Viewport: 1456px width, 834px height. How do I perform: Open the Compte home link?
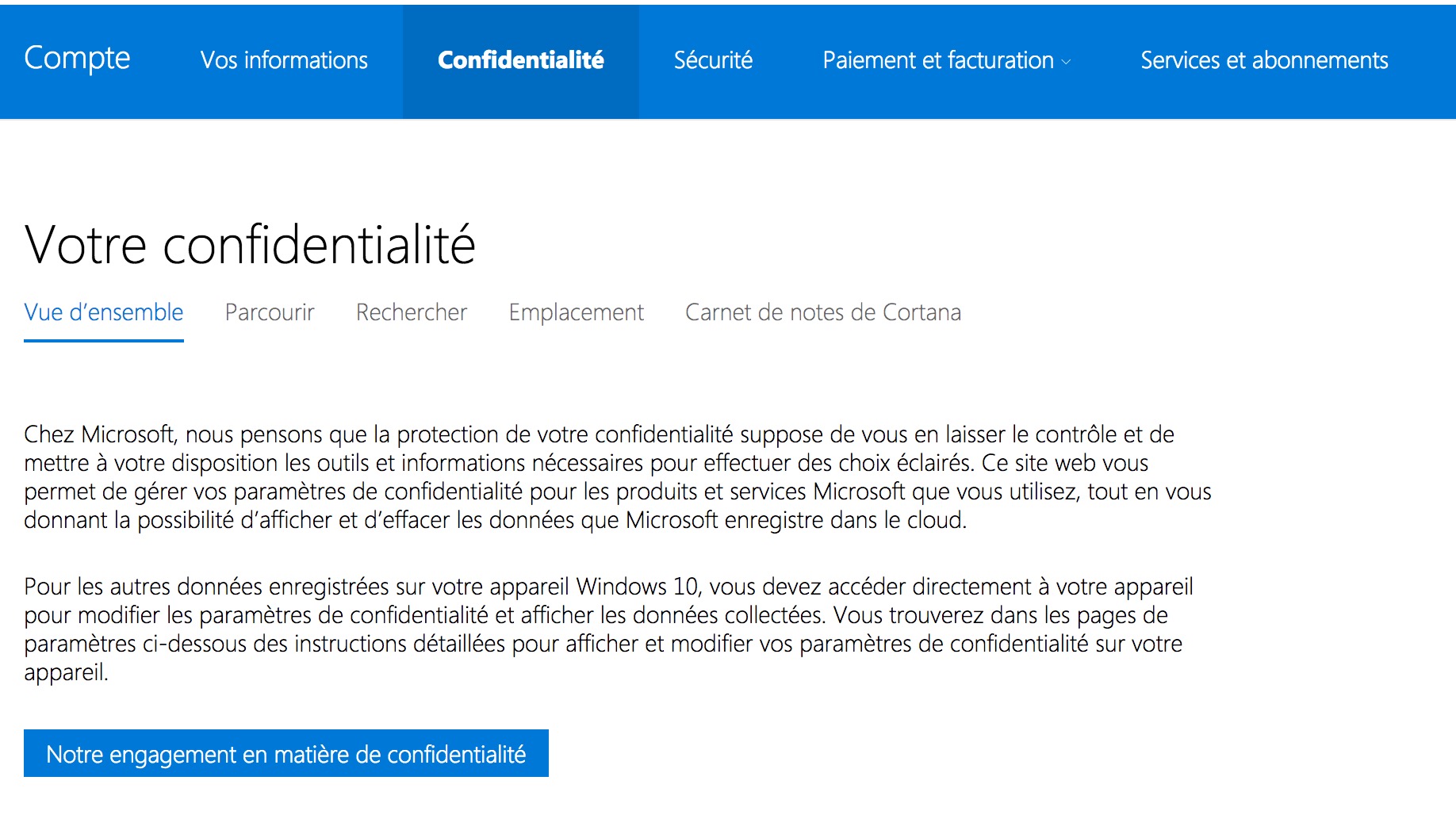pos(77,59)
